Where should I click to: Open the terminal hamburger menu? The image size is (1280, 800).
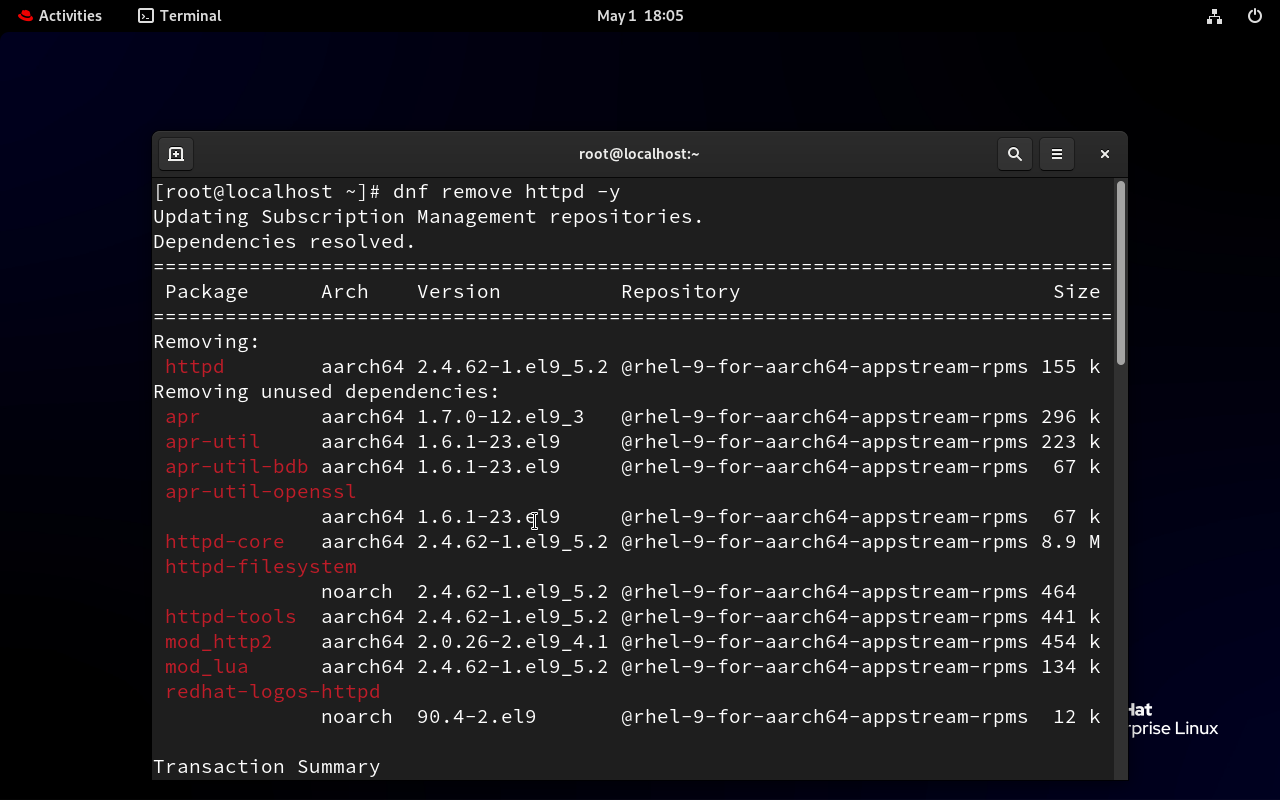[1057, 154]
